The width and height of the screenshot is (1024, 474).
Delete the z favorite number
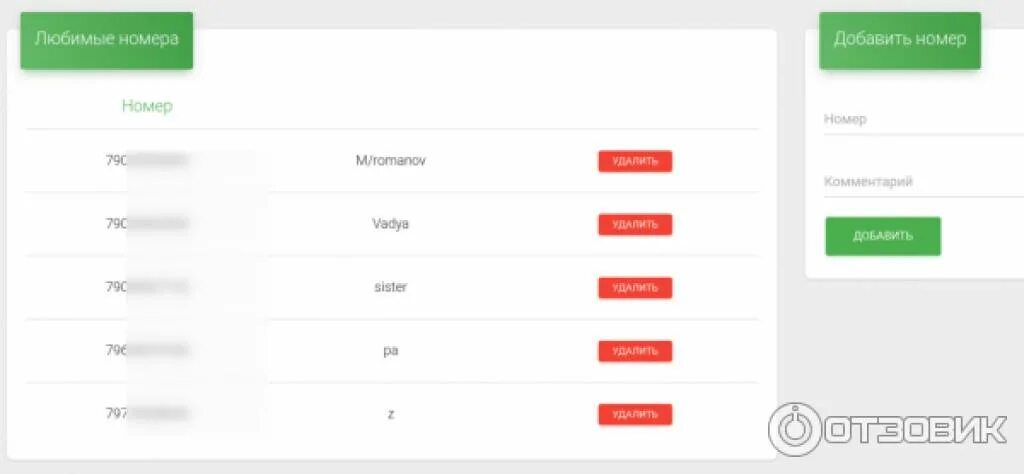pos(635,415)
